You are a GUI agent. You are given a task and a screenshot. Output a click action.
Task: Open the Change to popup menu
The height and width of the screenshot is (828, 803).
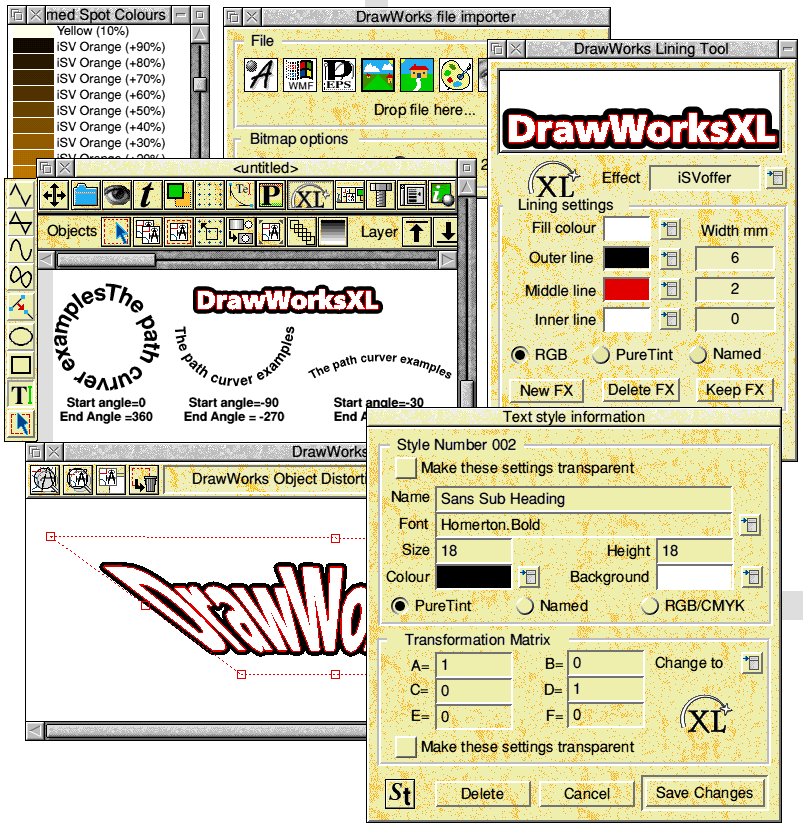point(752,662)
